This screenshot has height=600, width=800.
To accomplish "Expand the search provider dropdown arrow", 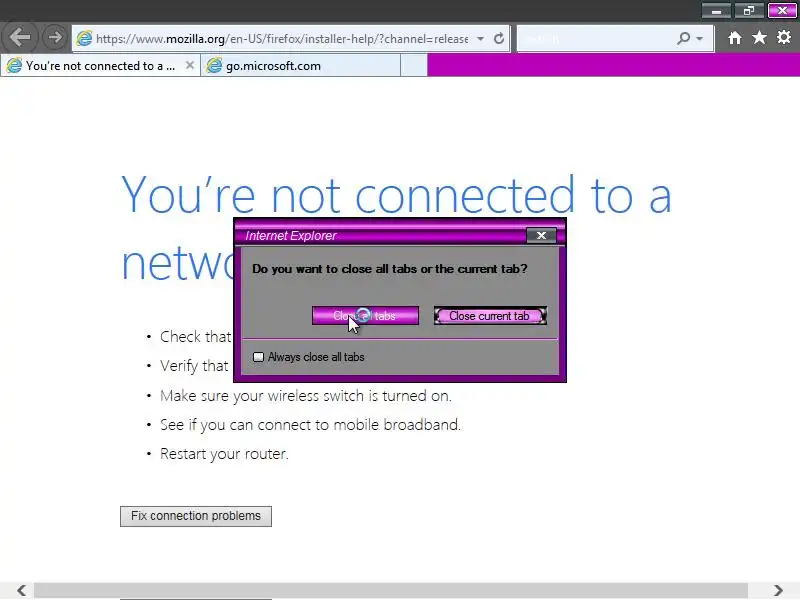I will 700,39.
